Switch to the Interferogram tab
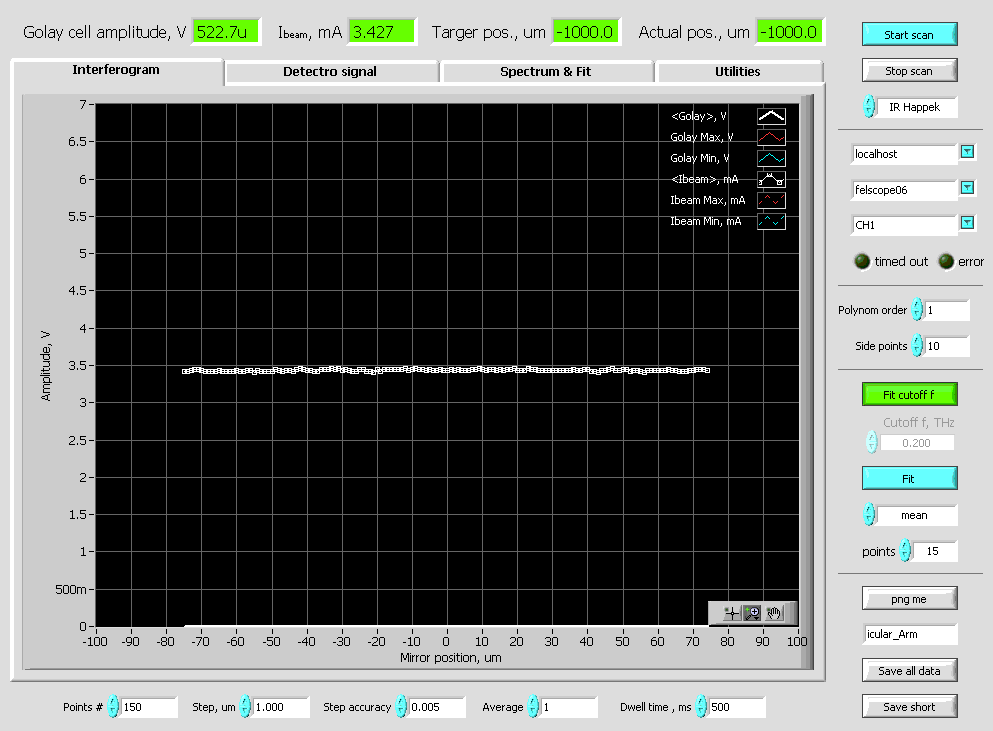Screen dimensions: 993x731 [x=117, y=70]
